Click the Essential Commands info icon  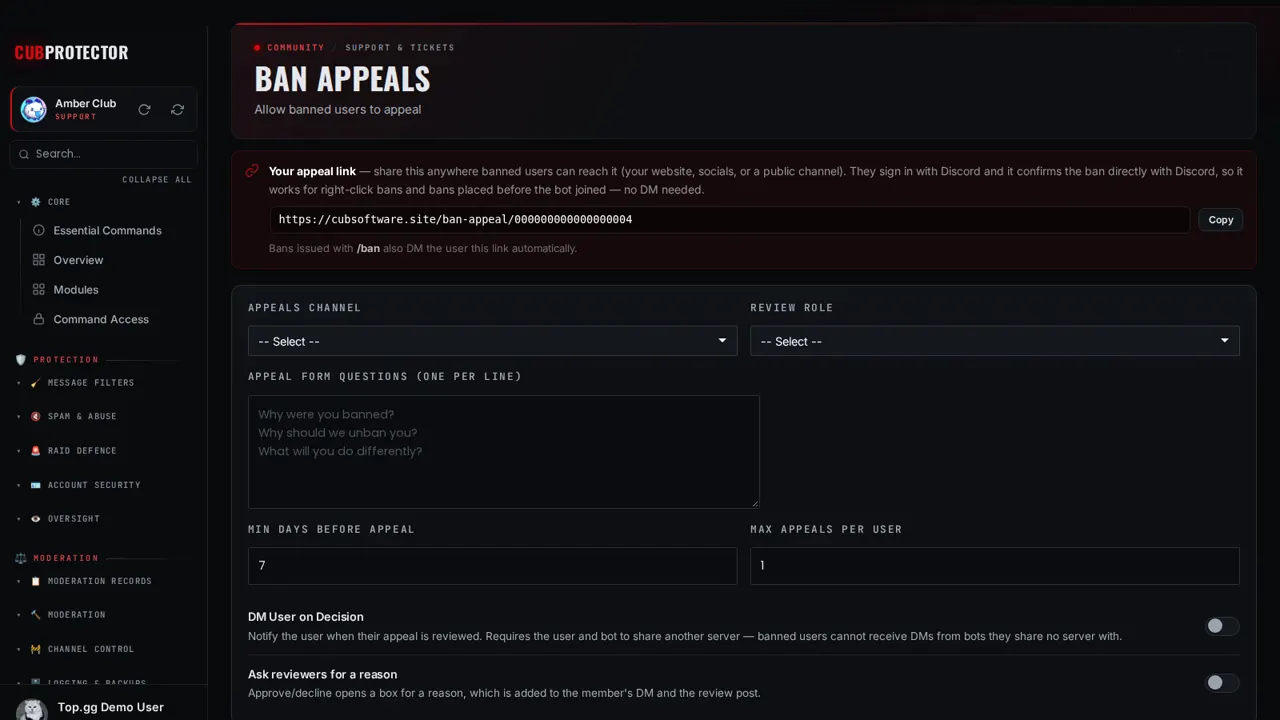click(x=39, y=230)
